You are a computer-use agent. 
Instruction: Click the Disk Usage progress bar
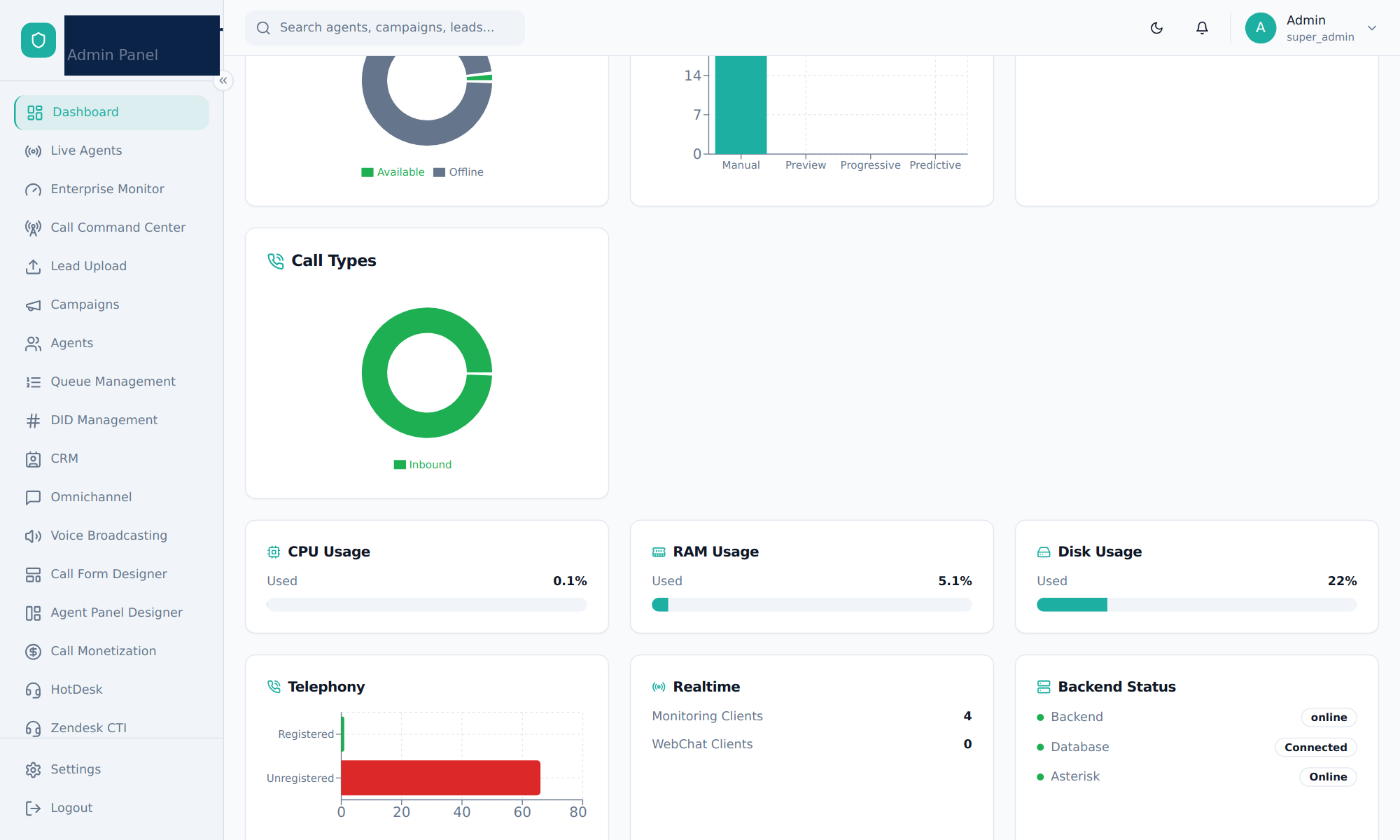[x=1197, y=605]
